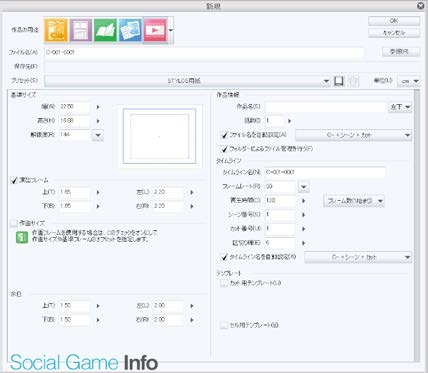
Task: Click the 話数 value field
Action: pos(275,121)
